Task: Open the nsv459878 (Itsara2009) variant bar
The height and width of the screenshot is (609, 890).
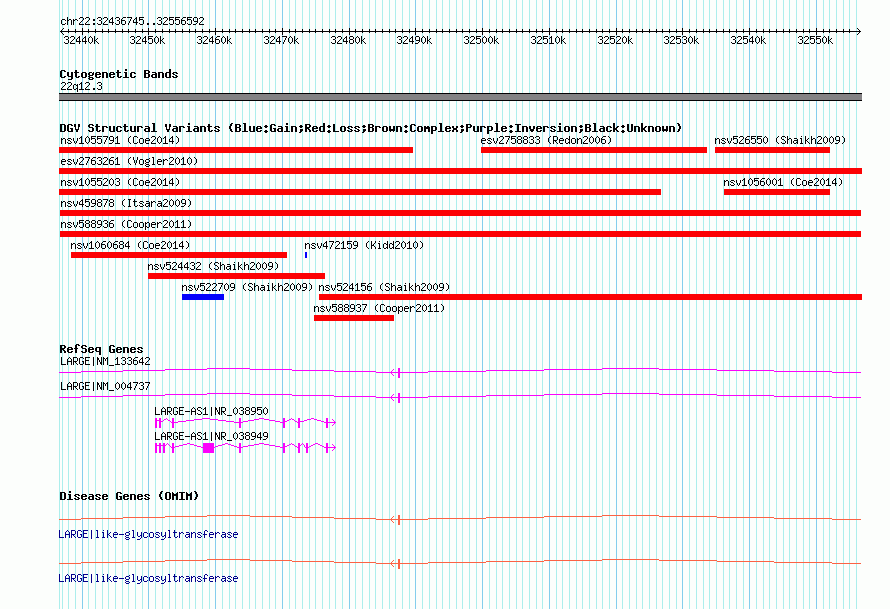Action: [460, 213]
